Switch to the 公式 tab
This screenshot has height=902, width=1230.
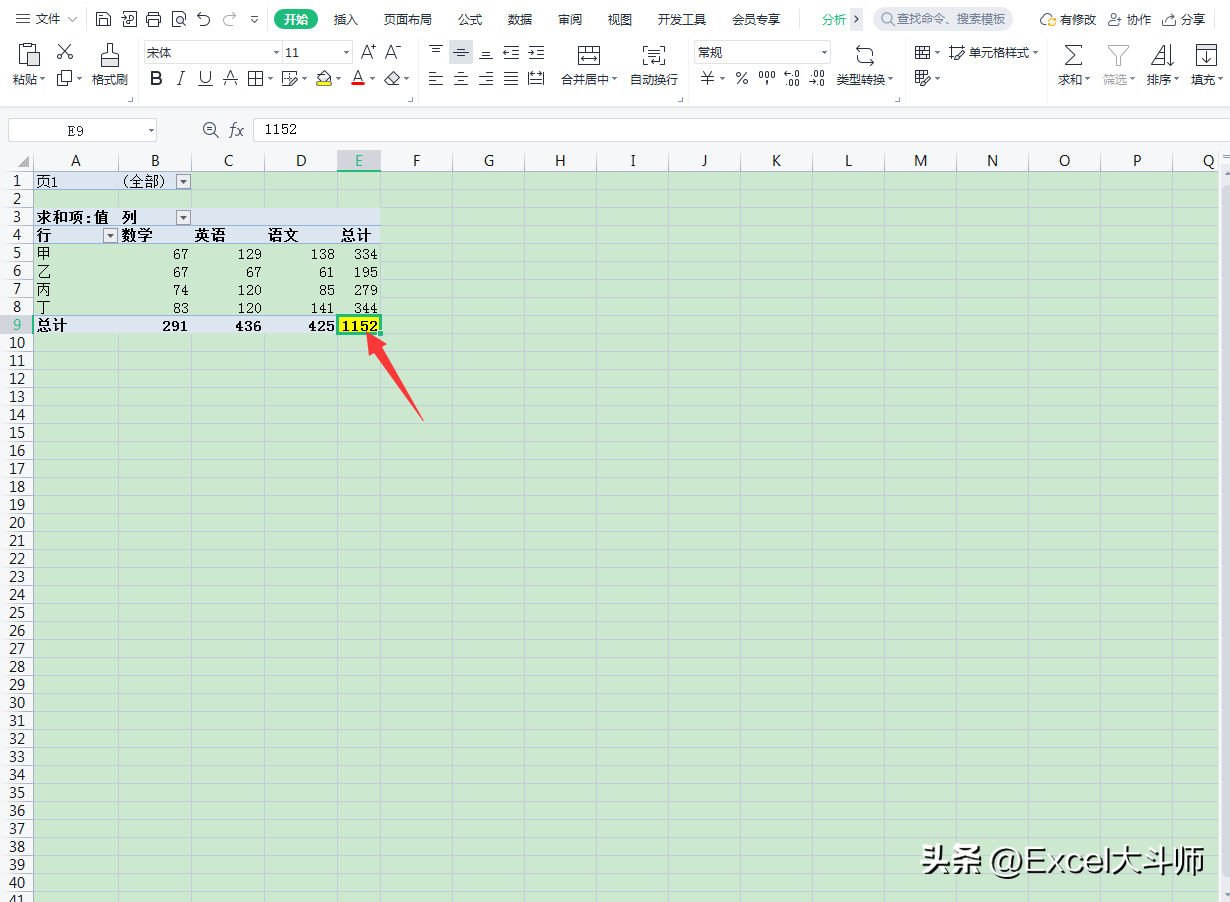(x=470, y=19)
